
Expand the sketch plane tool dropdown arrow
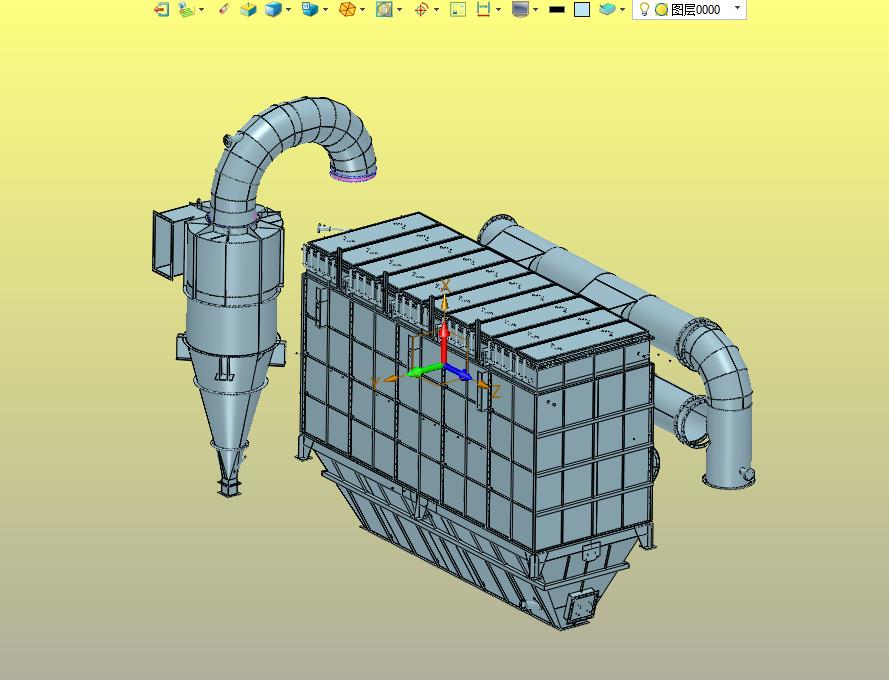(x=201, y=9)
